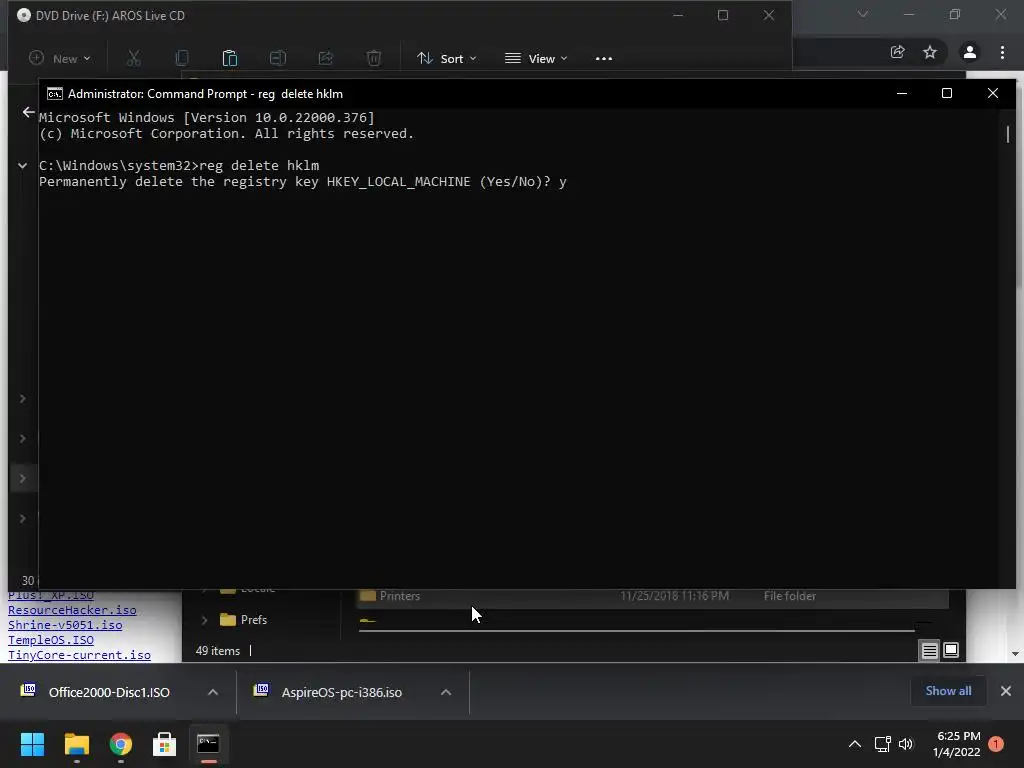Close the Chrome downloads bar
This screenshot has width=1024, height=768.
tap(1006, 691)
